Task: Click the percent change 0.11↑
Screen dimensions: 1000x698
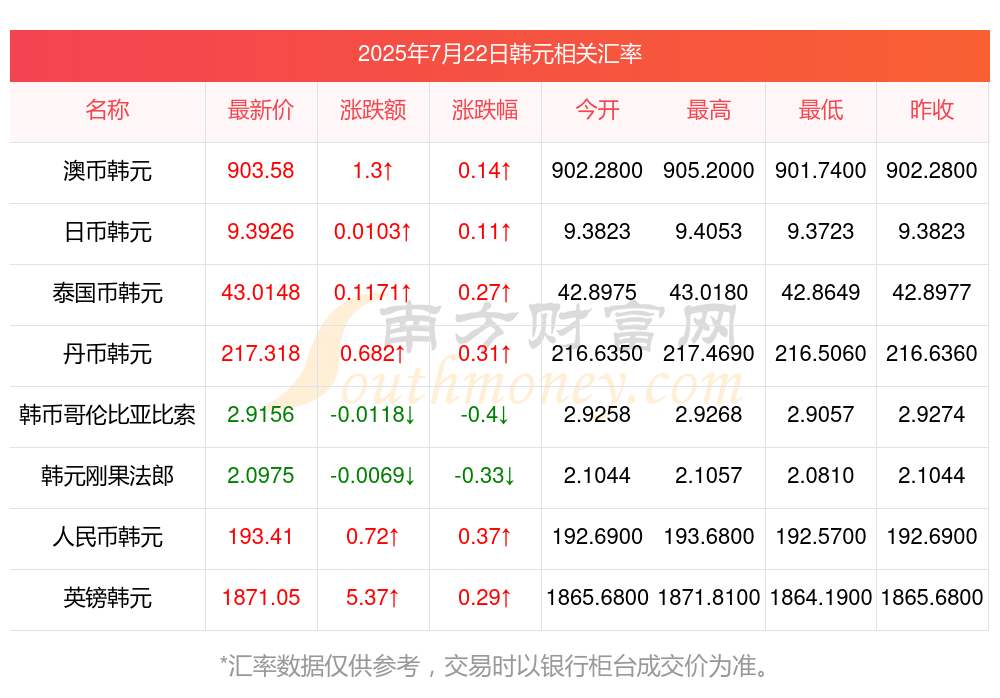Action: (x=485, y=232)
